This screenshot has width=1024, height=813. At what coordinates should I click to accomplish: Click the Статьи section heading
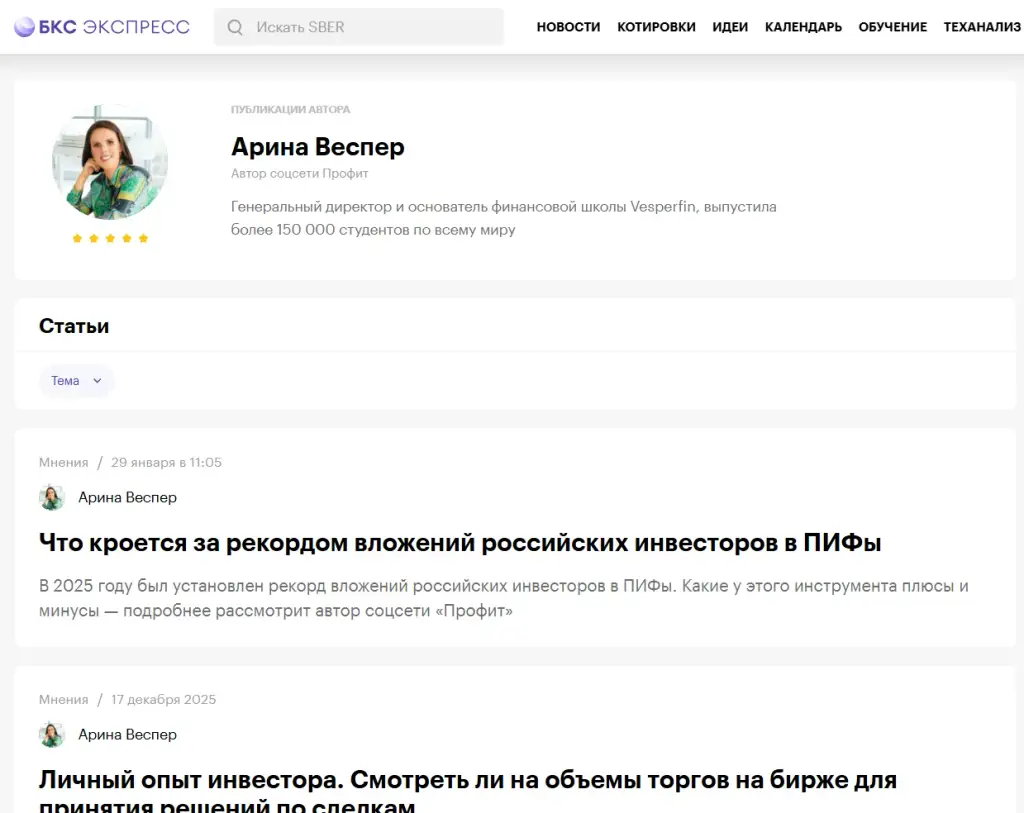coord(74,326)
